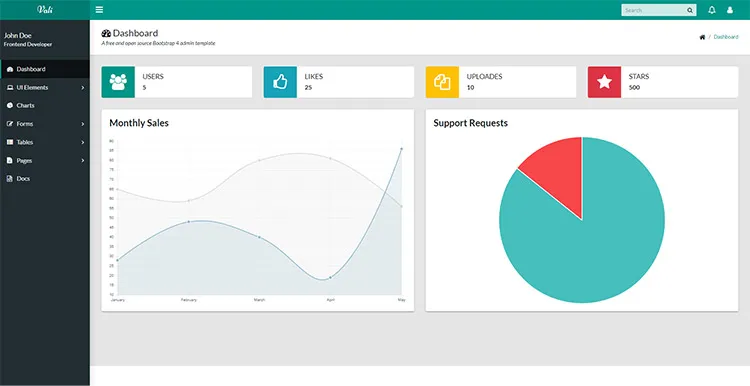This screenshot has width=750, height=386.
Task: Select the Forms menu label
Action: pos(25,124)
